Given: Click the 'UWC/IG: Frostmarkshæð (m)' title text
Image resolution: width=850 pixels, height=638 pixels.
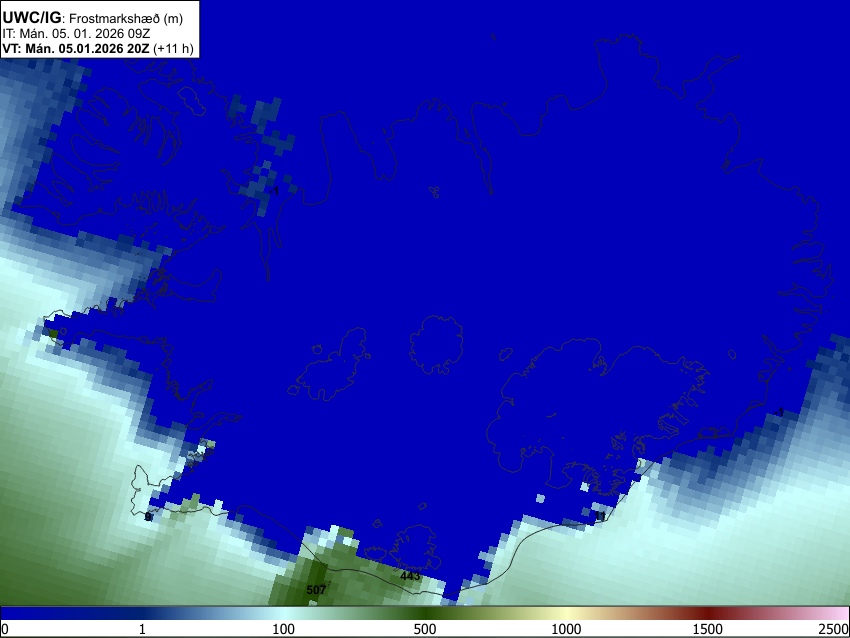Looking at the screenshot, I should 93,18.
